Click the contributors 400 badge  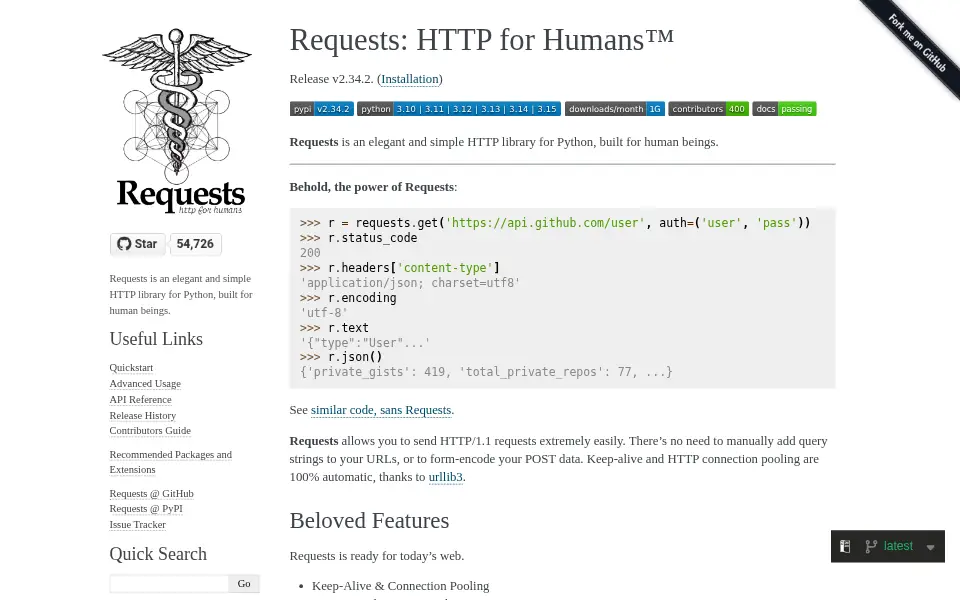[708, 109]
